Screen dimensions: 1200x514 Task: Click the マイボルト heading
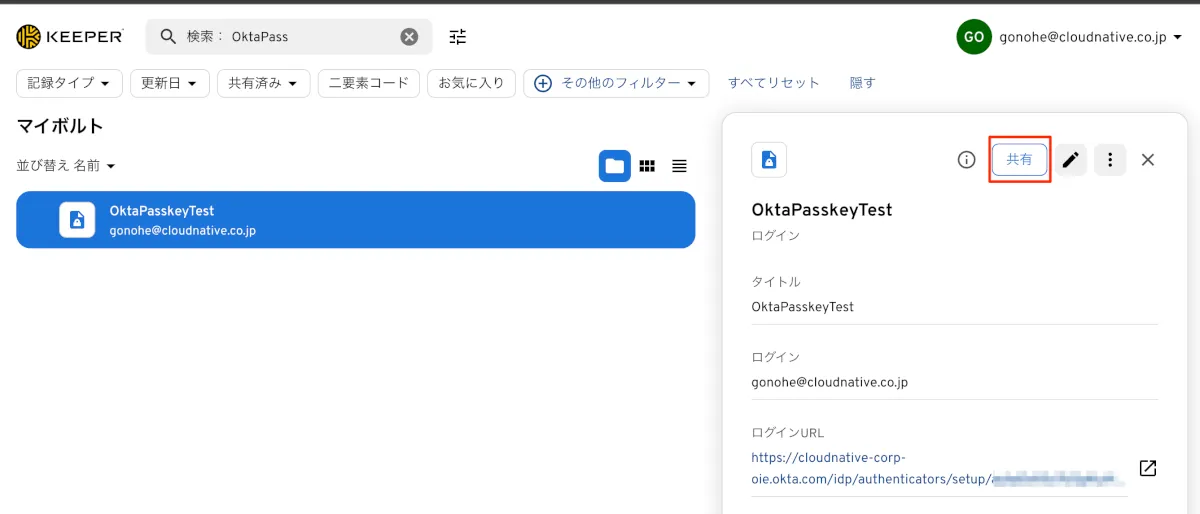click(60, 126)
